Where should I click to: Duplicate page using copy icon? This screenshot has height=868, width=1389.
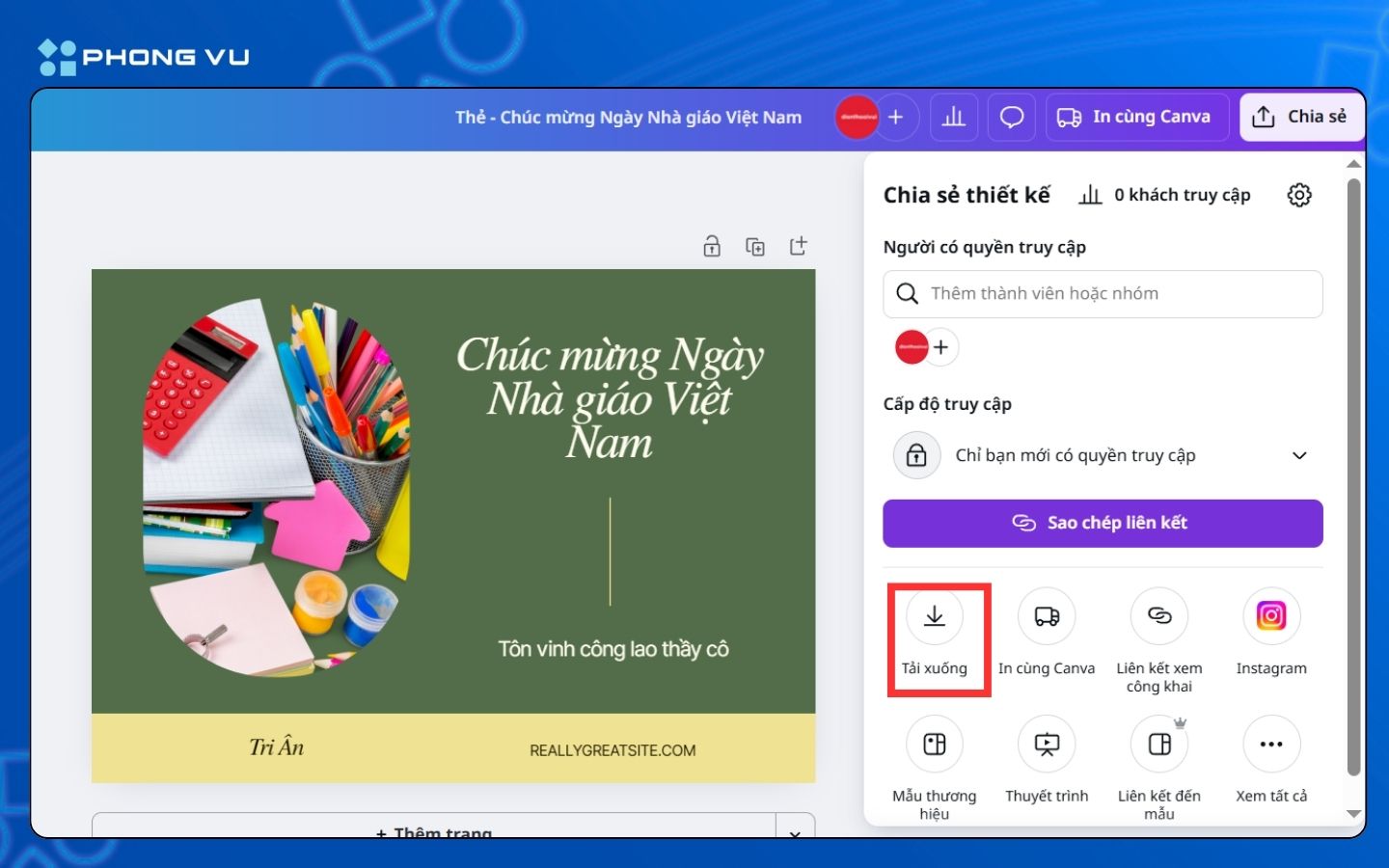(755, 246)
